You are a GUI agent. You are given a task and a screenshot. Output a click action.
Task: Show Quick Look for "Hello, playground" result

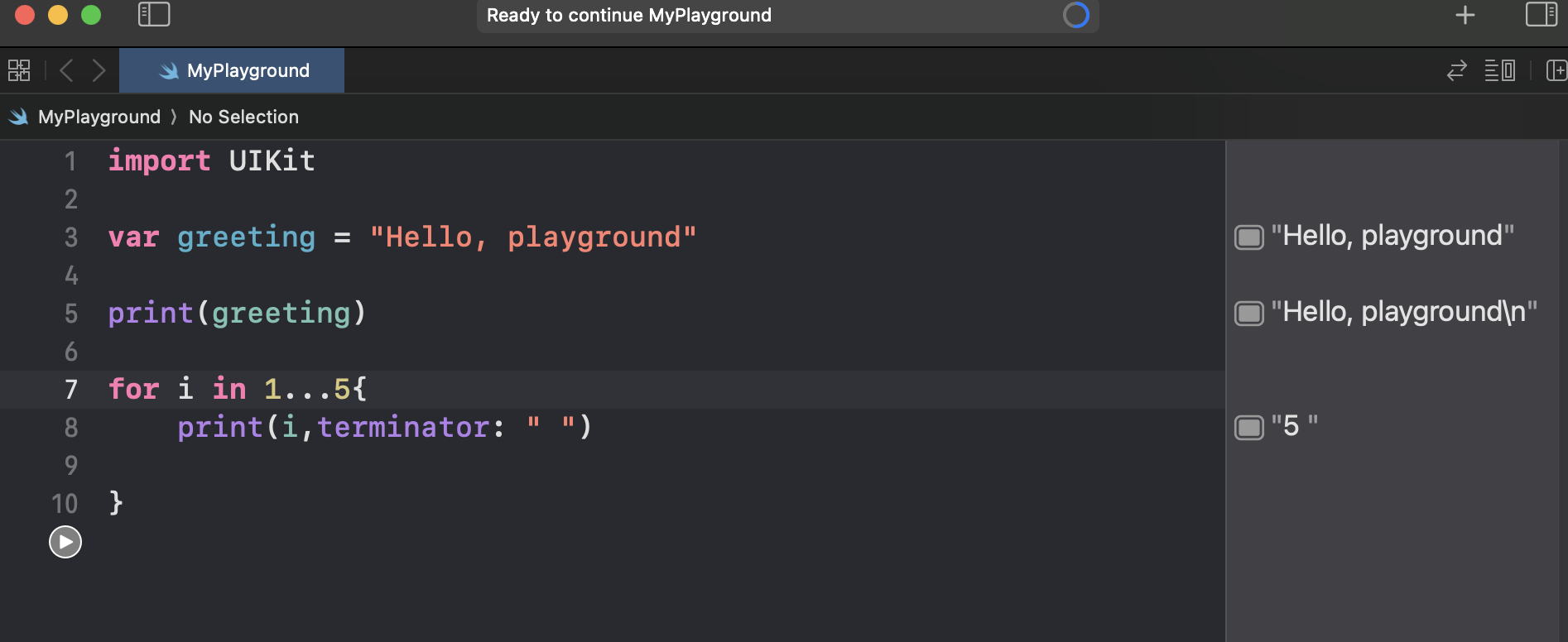1249,237
